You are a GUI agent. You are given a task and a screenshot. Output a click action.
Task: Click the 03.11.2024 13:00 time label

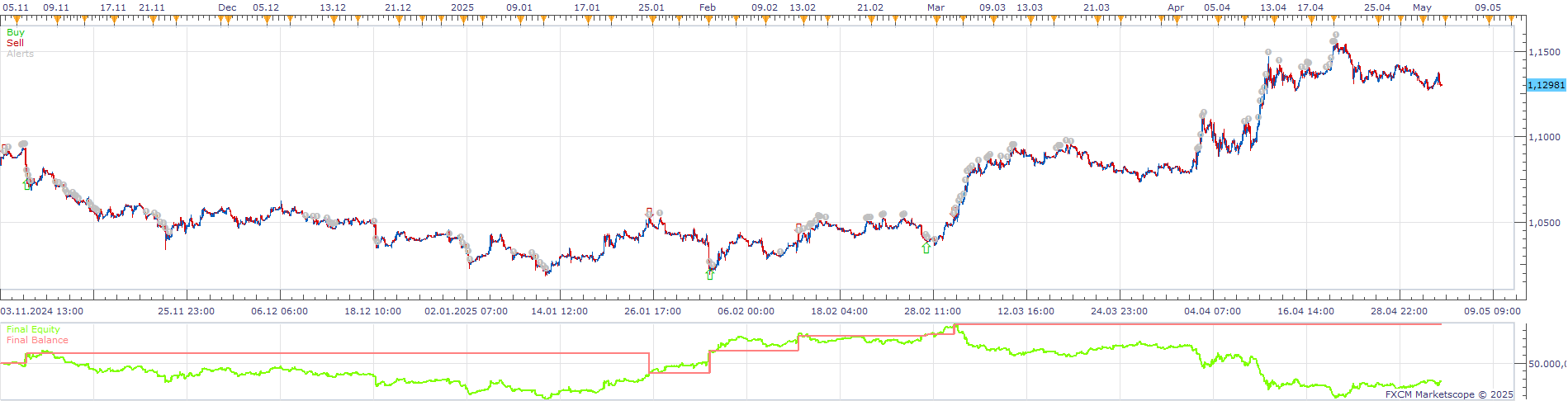click(42, 311)
